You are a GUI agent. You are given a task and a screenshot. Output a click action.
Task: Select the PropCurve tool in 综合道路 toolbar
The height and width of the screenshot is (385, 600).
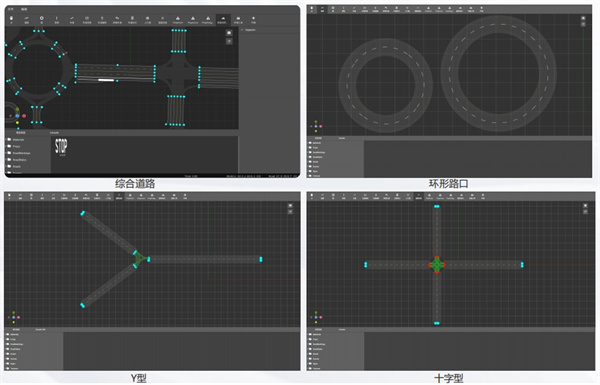tap(192, 20)
